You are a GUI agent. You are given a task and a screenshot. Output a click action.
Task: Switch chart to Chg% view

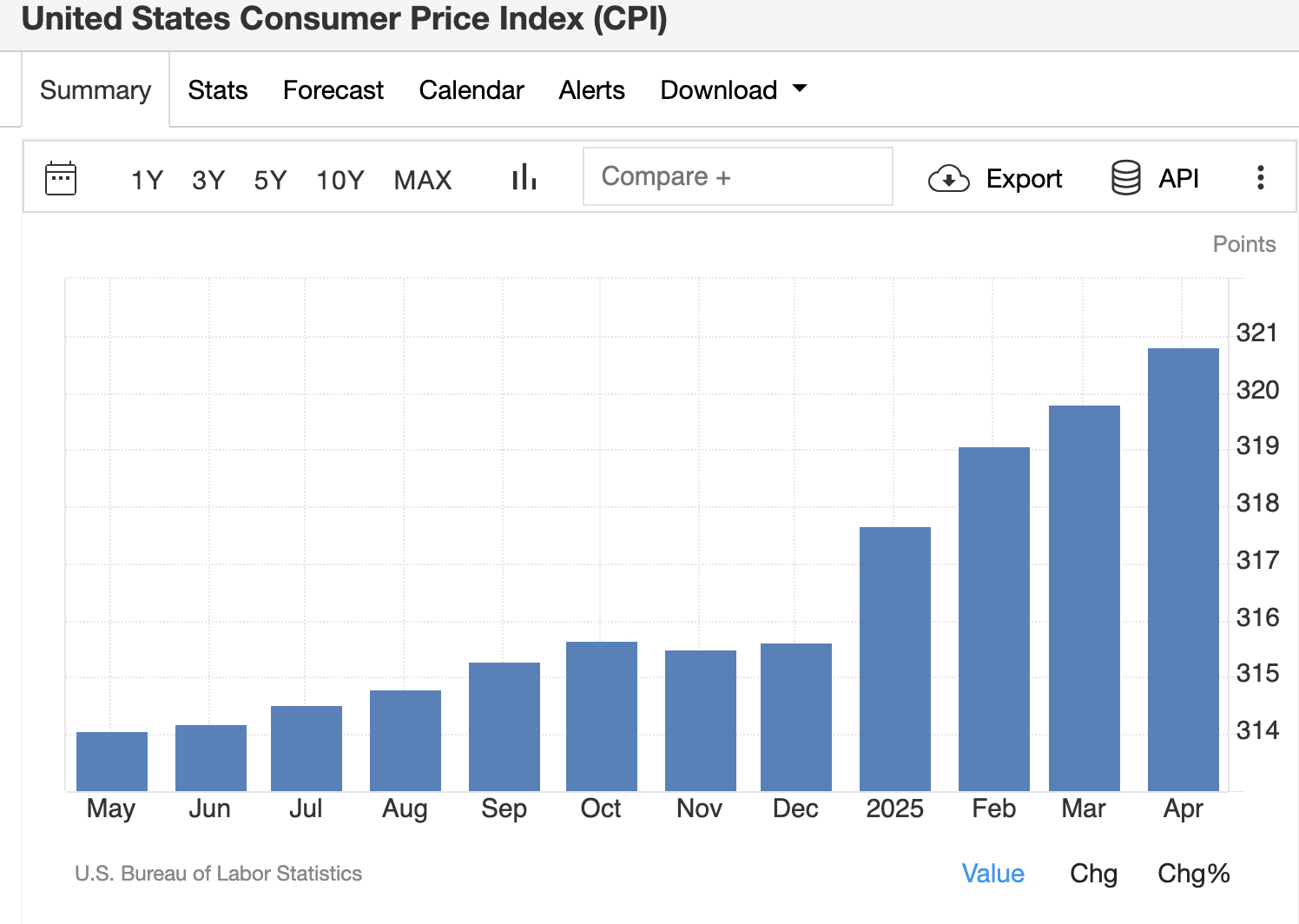point(1193,874)
